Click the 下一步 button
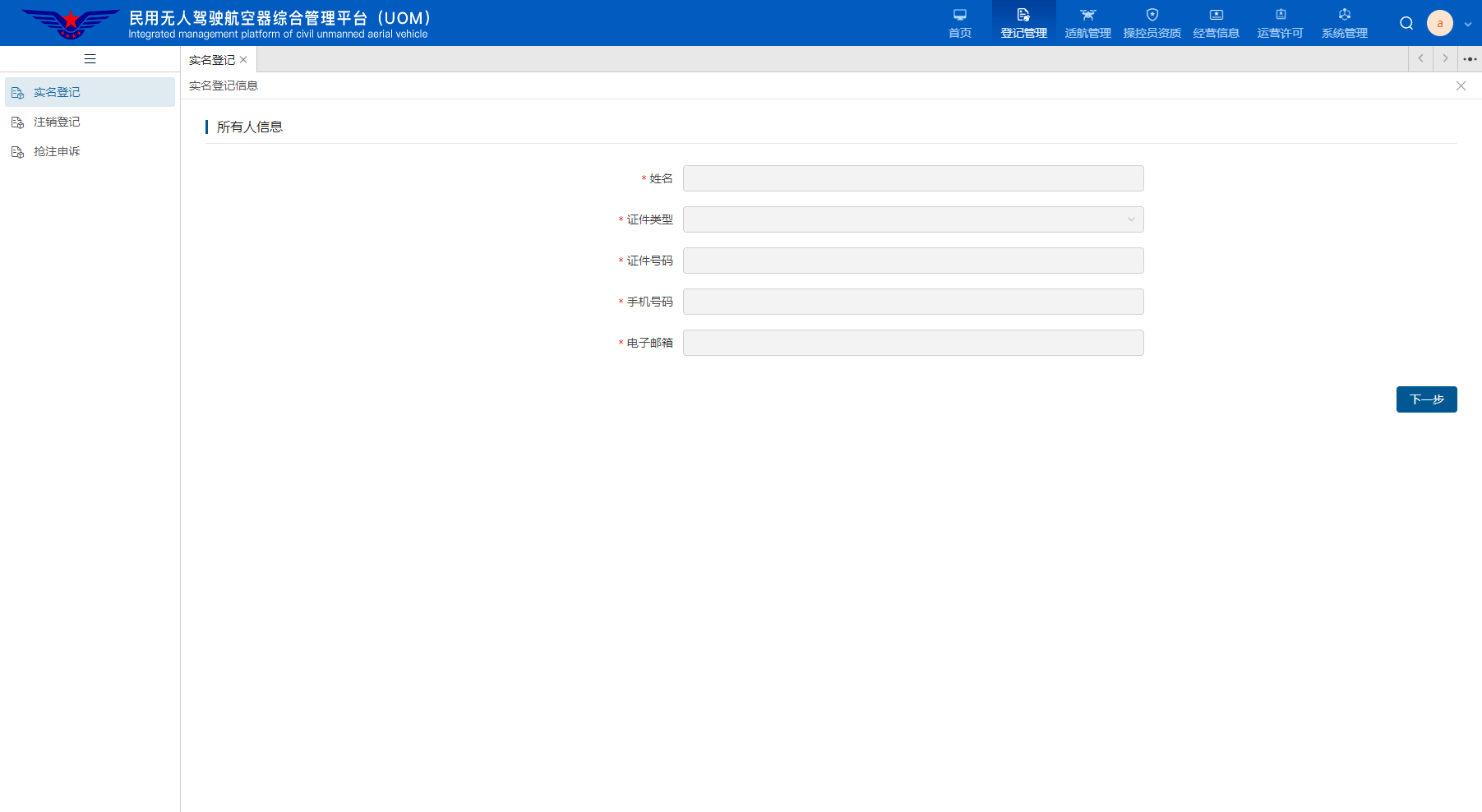This screenshot has width=1482, height=812. tap(1427, 399)
